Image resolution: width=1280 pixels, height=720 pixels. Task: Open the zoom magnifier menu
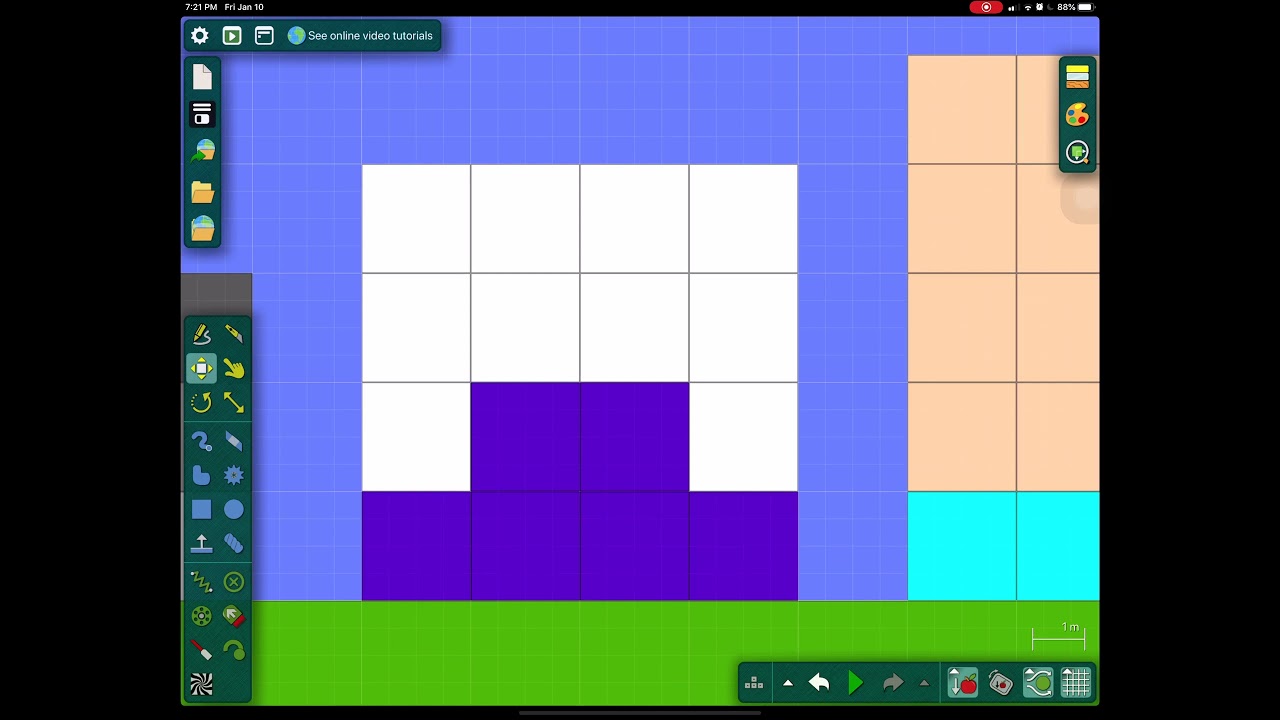coord(1077,152)
